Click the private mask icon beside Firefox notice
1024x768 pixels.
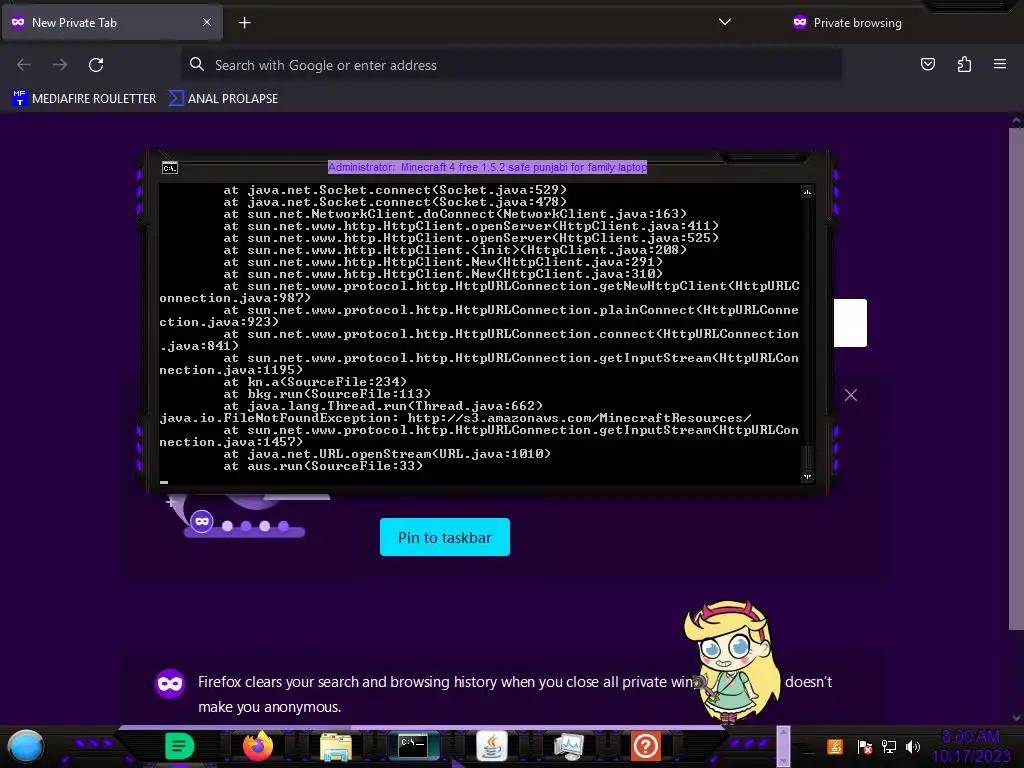pos(170,683)
